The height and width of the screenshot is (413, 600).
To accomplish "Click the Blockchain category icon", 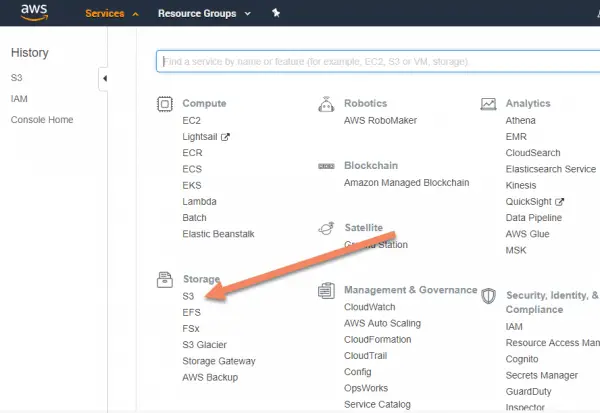I will (x=326, y=166).
